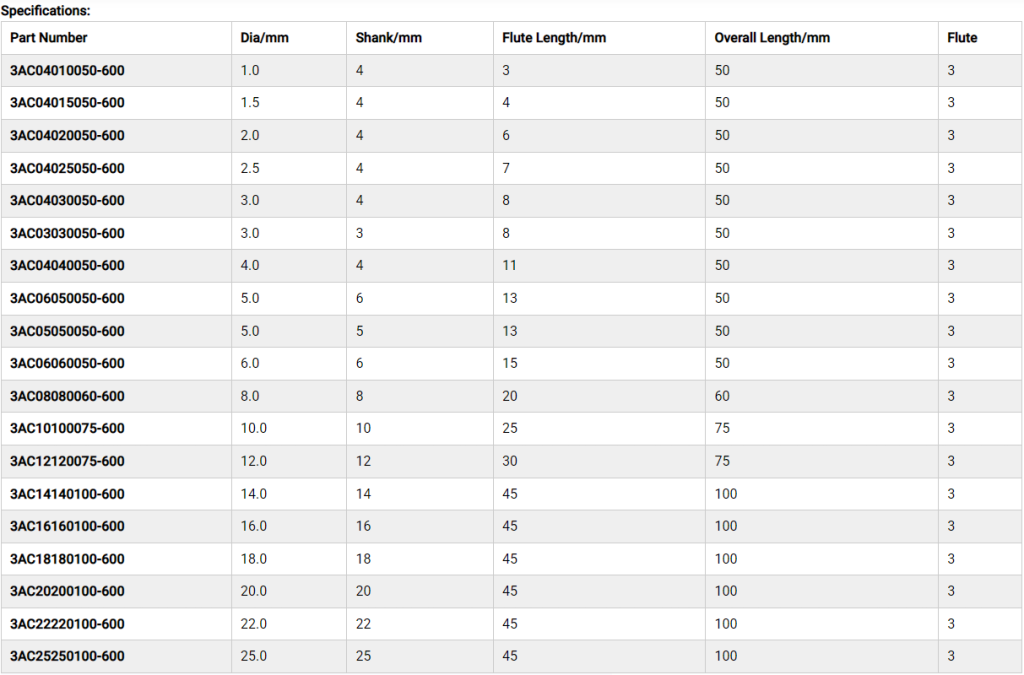1024x675 pixels.
Task: Click the Shank/mm column header
Action: click(389, 38)
